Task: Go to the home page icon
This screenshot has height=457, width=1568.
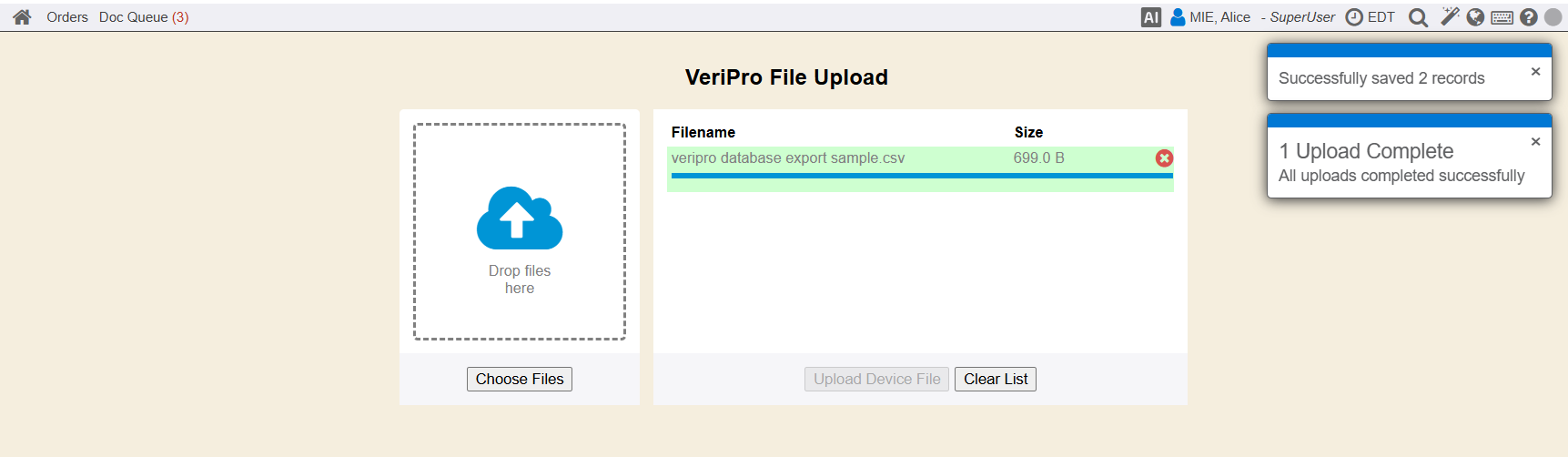Action: (22, 17)
